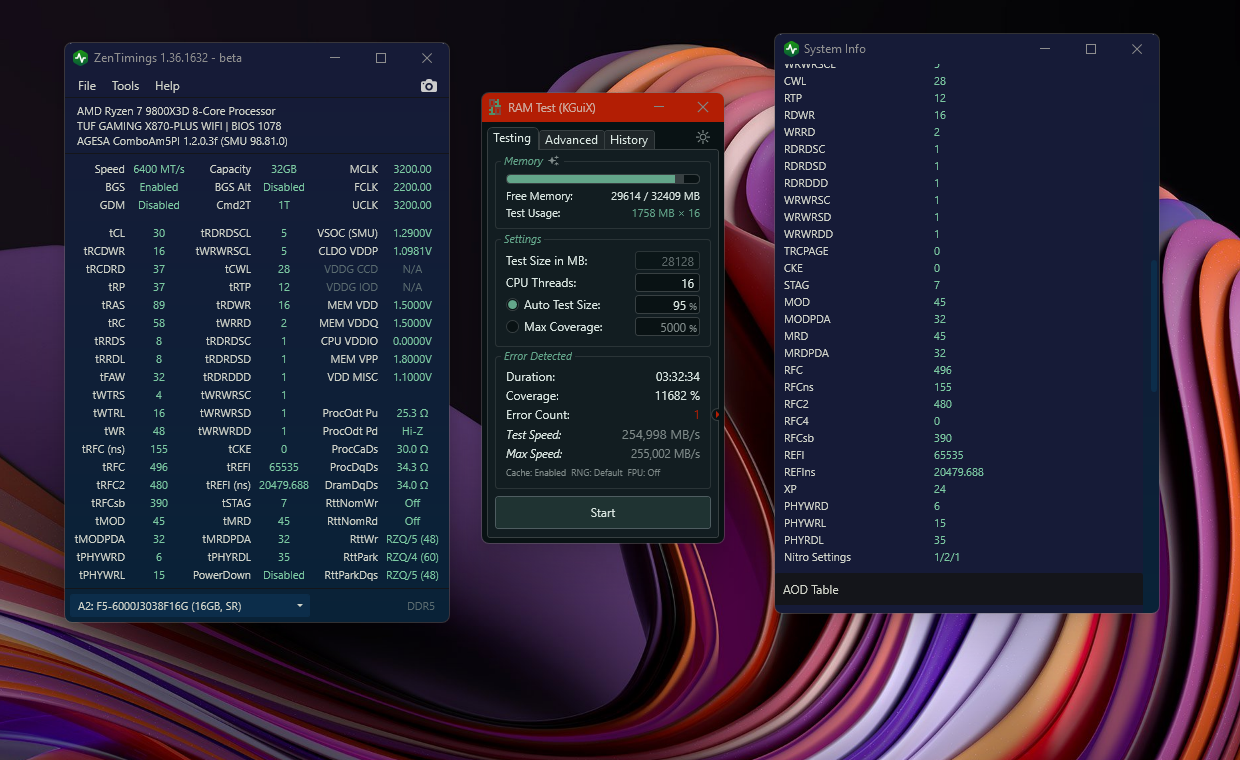The width and height of the screenshot is (1240, 760).
Task: Take a ZenTimings screenshot with camera icon
Action: tap(429, 86)
